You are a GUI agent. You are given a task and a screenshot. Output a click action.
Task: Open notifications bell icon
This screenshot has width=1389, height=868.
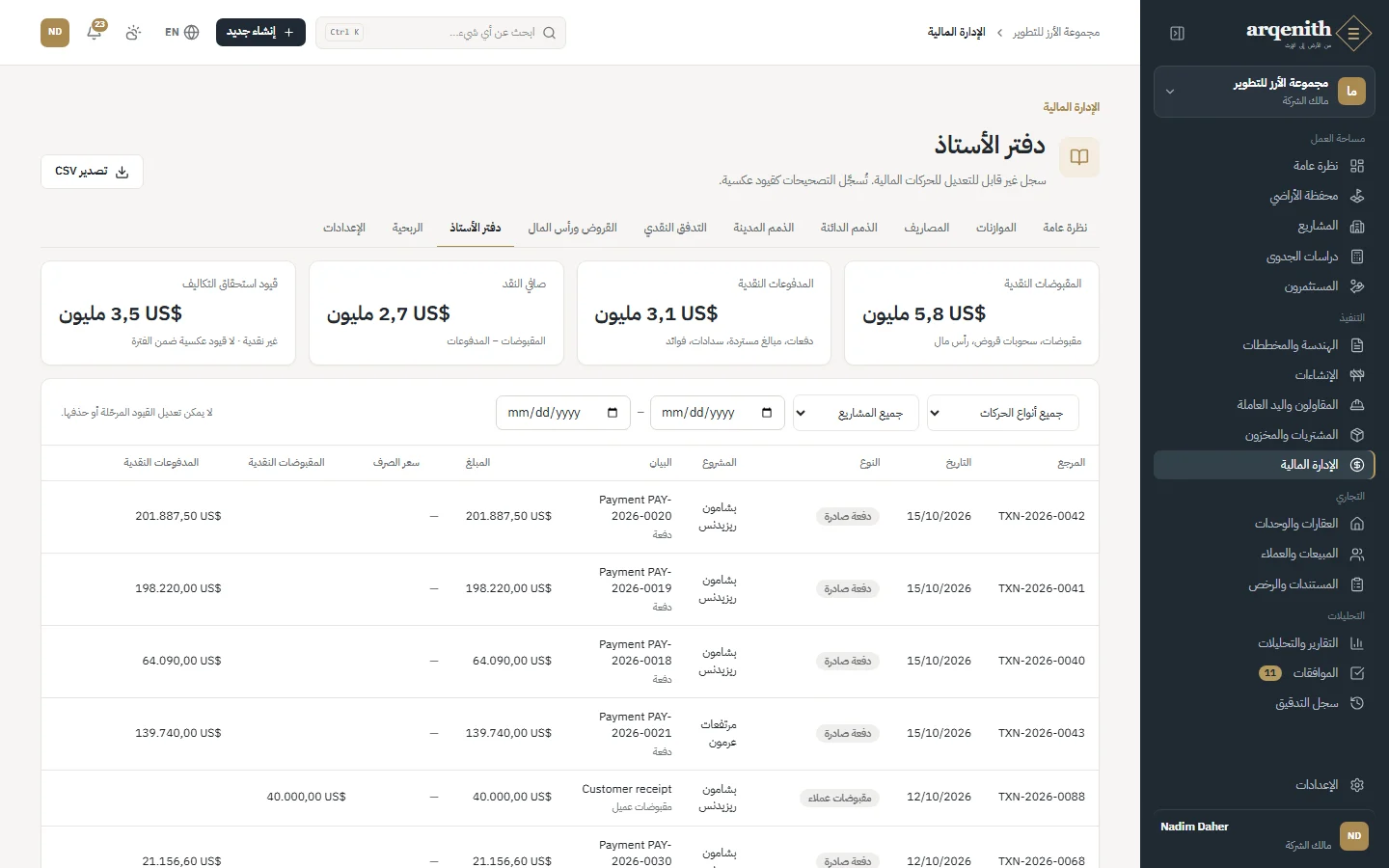tap(95, 32)
